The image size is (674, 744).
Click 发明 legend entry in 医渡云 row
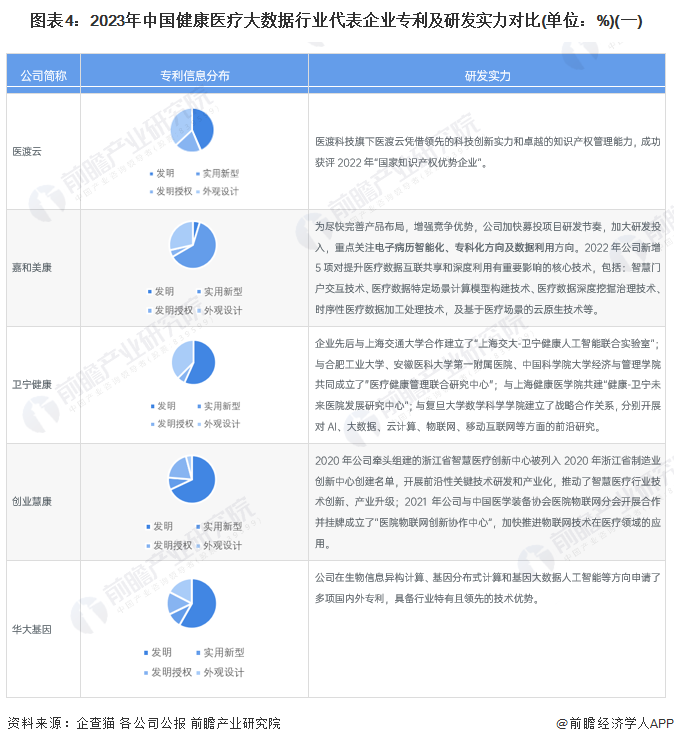pos(162,174)
